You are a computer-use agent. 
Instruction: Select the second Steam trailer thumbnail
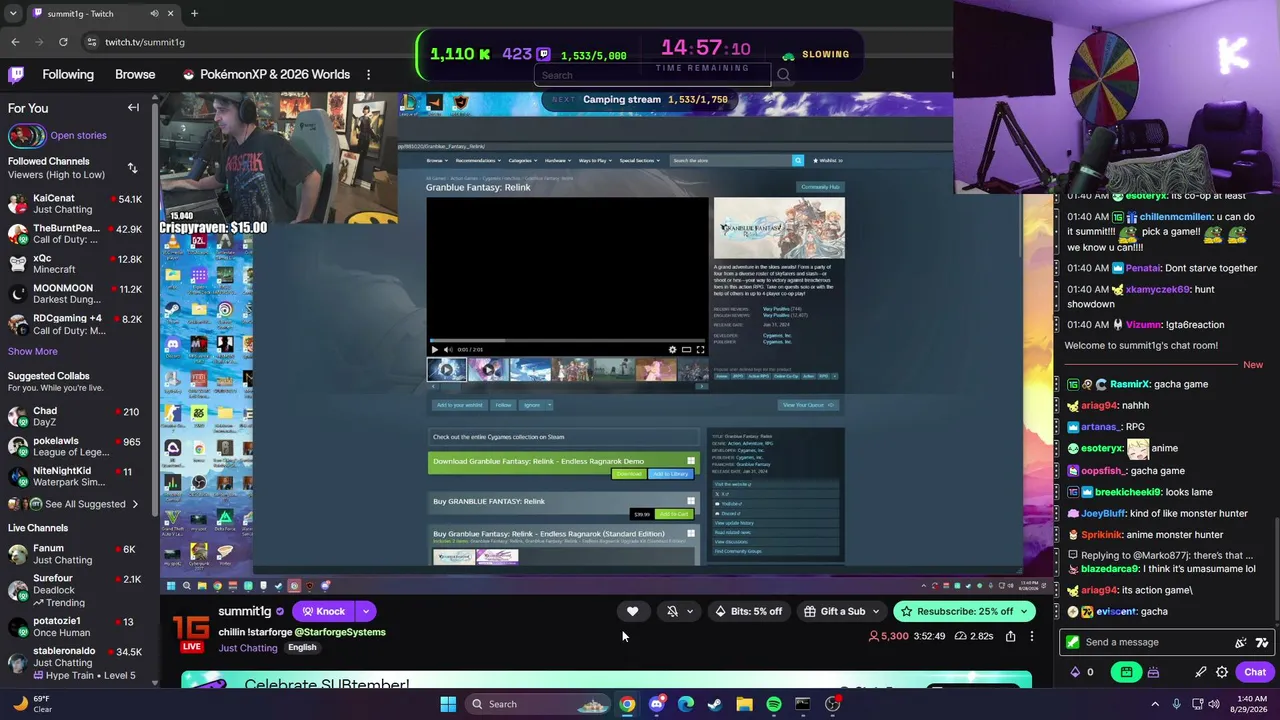488,370
